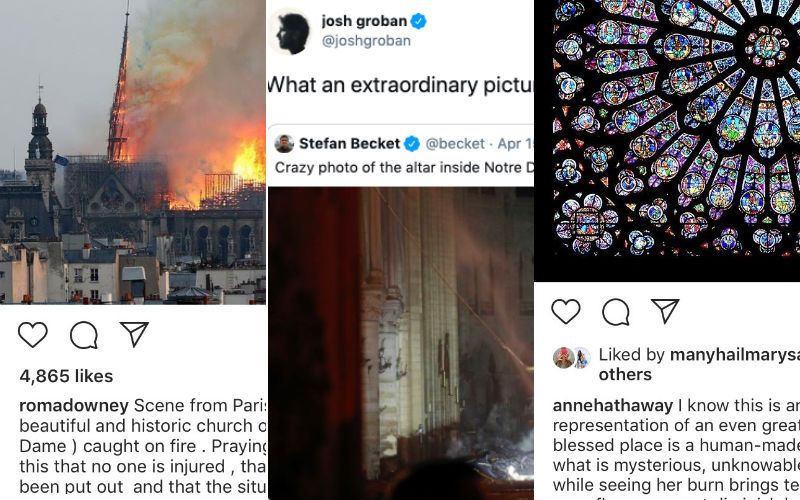Open the annehathaway username link
This screenshot has height=500, width=800.
coord(613,406)
